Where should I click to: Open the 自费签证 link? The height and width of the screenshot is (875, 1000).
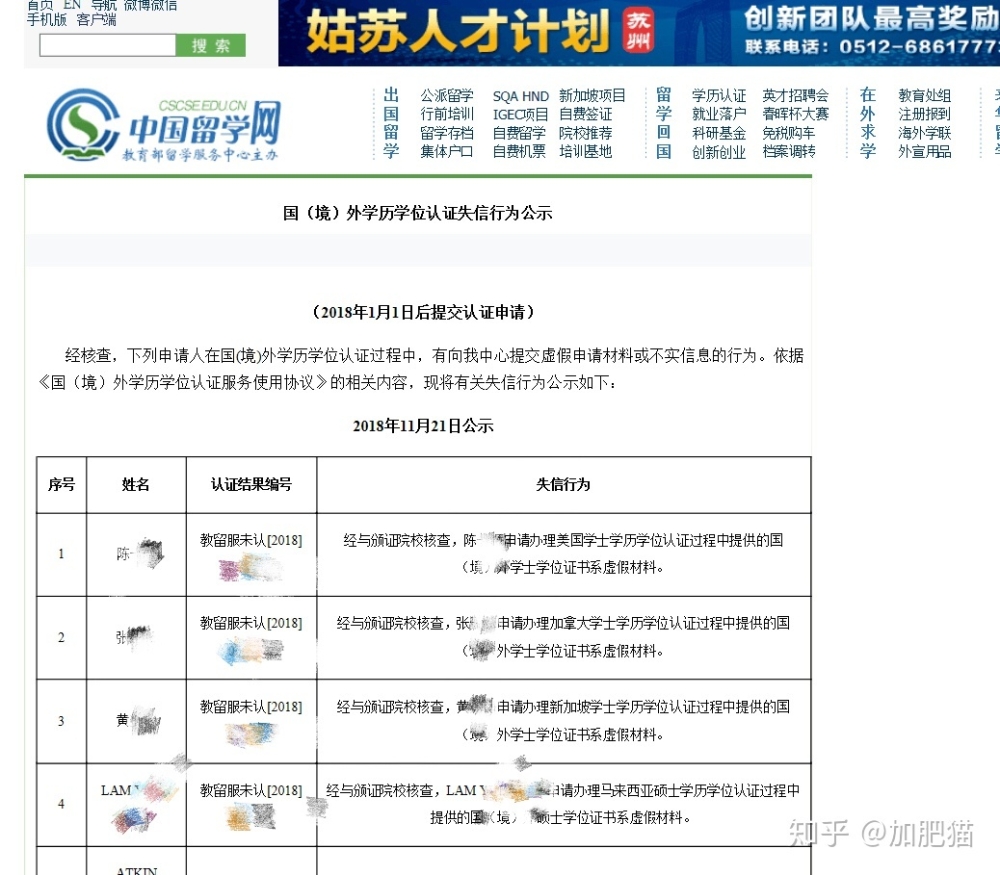tap(585, 114)
